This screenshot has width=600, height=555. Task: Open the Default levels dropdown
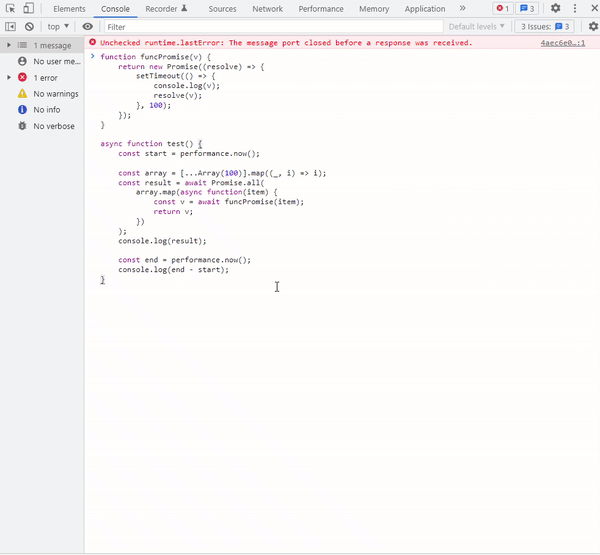coord(476,26)
